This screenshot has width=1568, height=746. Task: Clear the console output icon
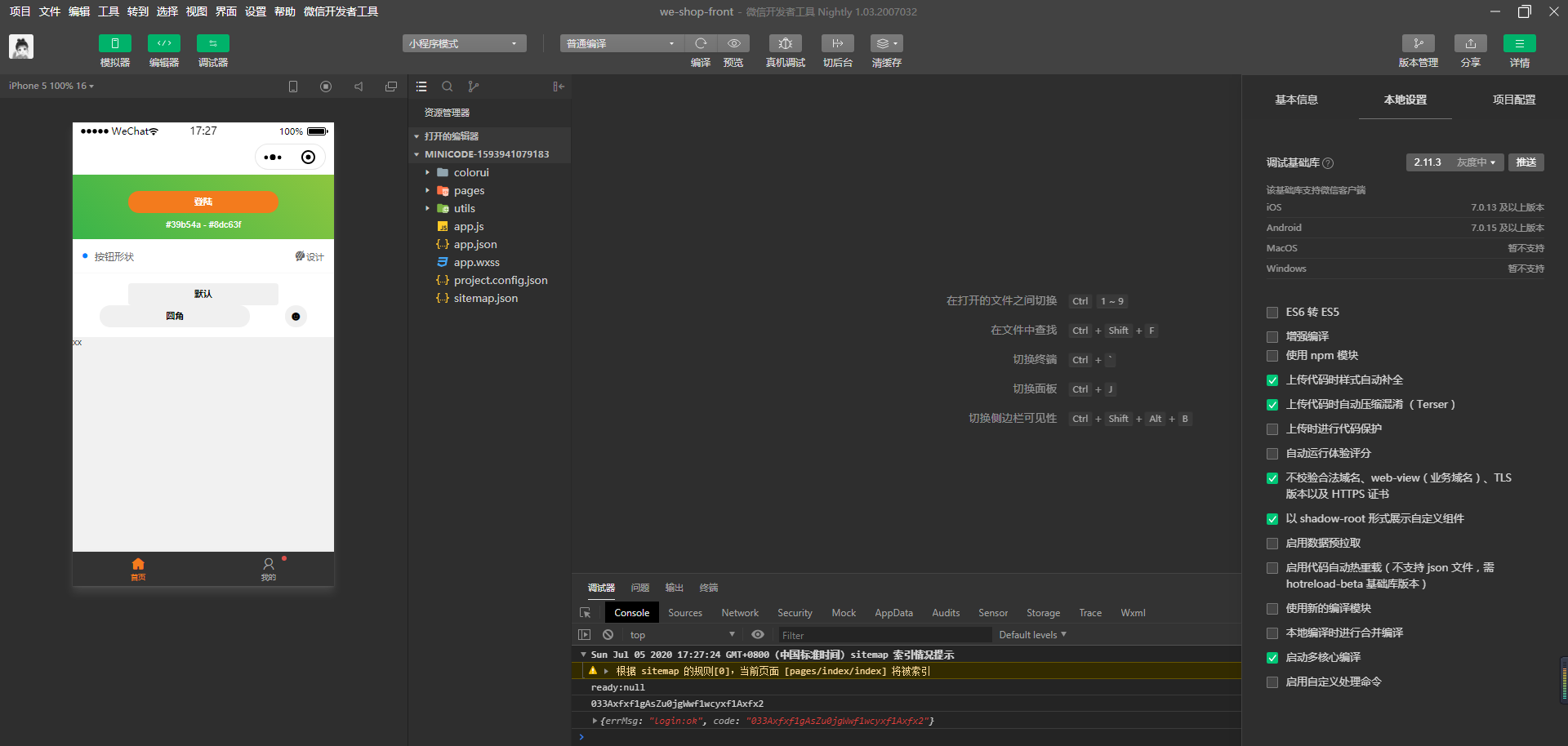click(x=608, y=635)
